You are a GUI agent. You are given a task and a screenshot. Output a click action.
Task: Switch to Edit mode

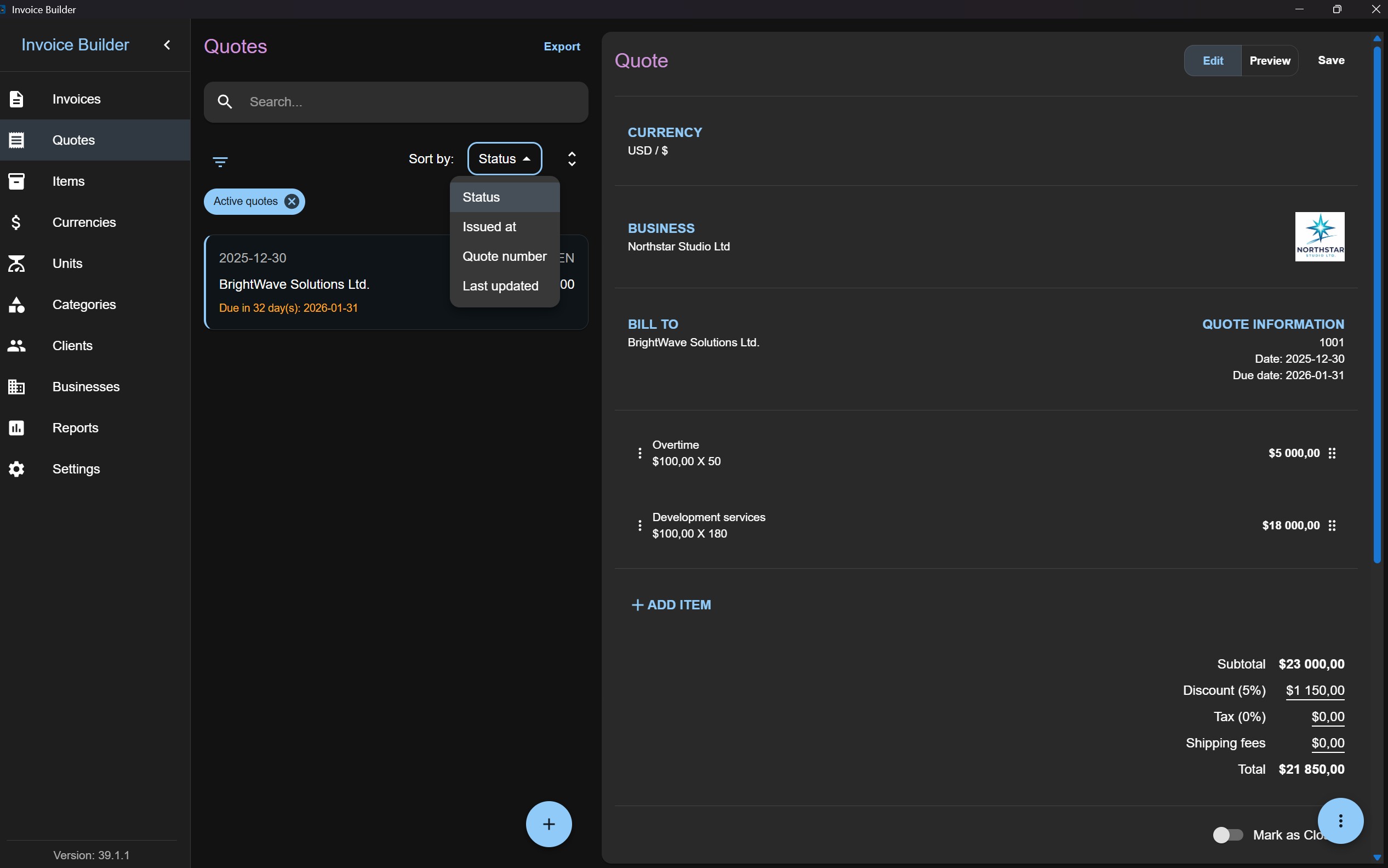point(1213,60)
